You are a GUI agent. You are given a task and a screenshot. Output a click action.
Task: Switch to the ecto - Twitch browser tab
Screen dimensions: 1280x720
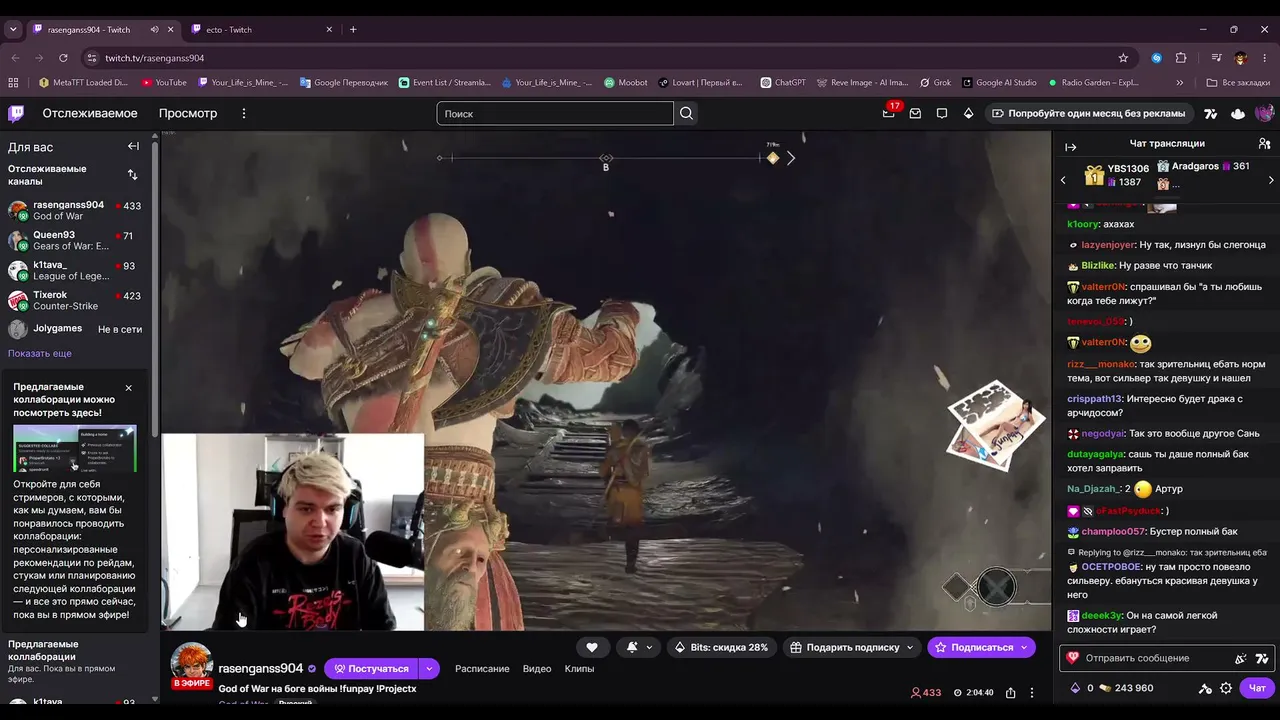pyautogui.click(x=262, y=29)
